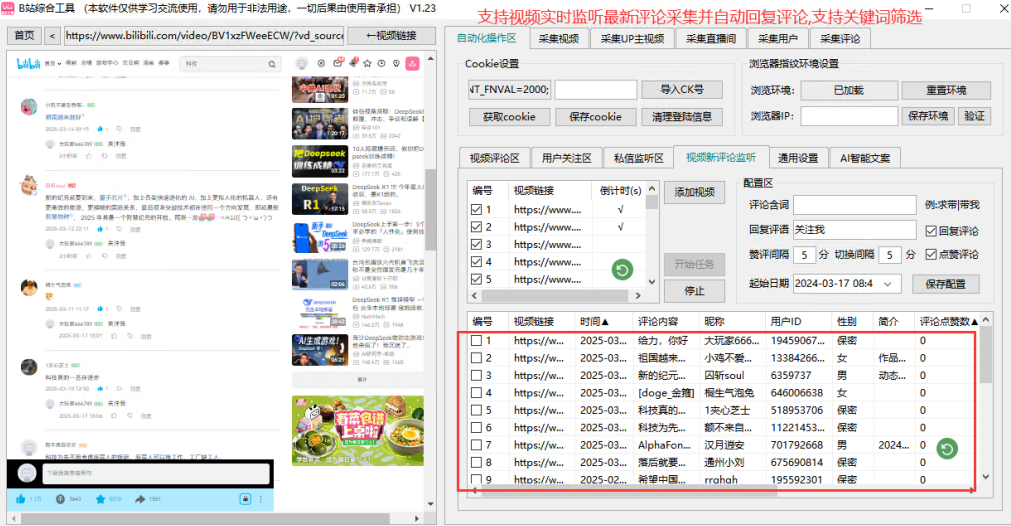The image size is (1011, 526).
Task: Click the 停止 button
Action: click(x=694, y=291)
